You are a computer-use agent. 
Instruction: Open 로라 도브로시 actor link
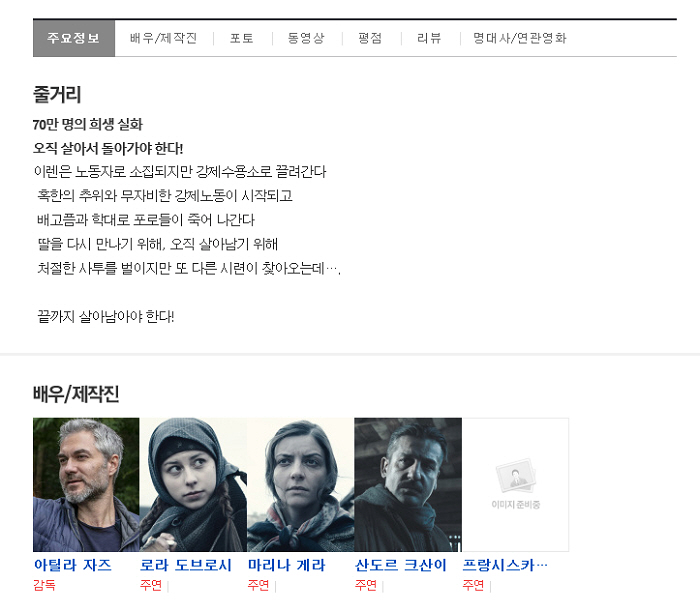point(186,565)
